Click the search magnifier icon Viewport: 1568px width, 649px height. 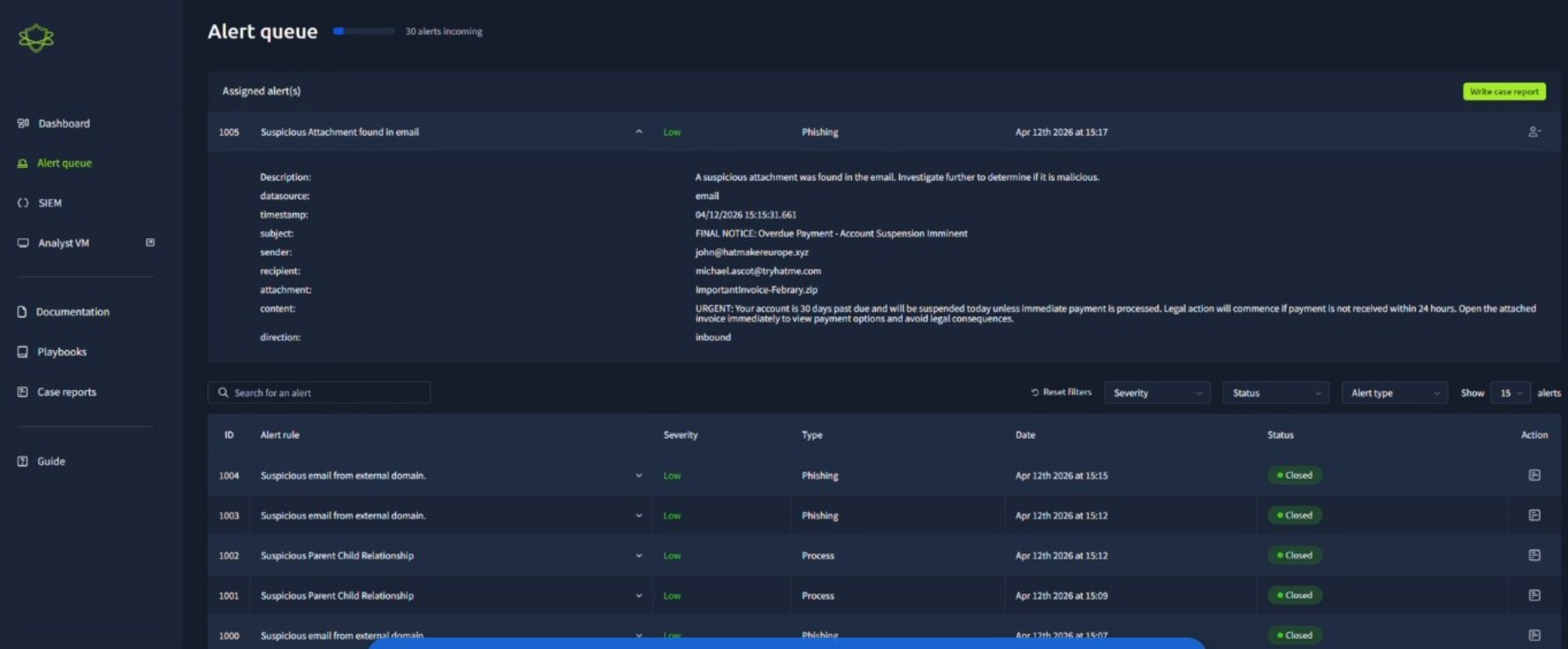coord(223,393)
